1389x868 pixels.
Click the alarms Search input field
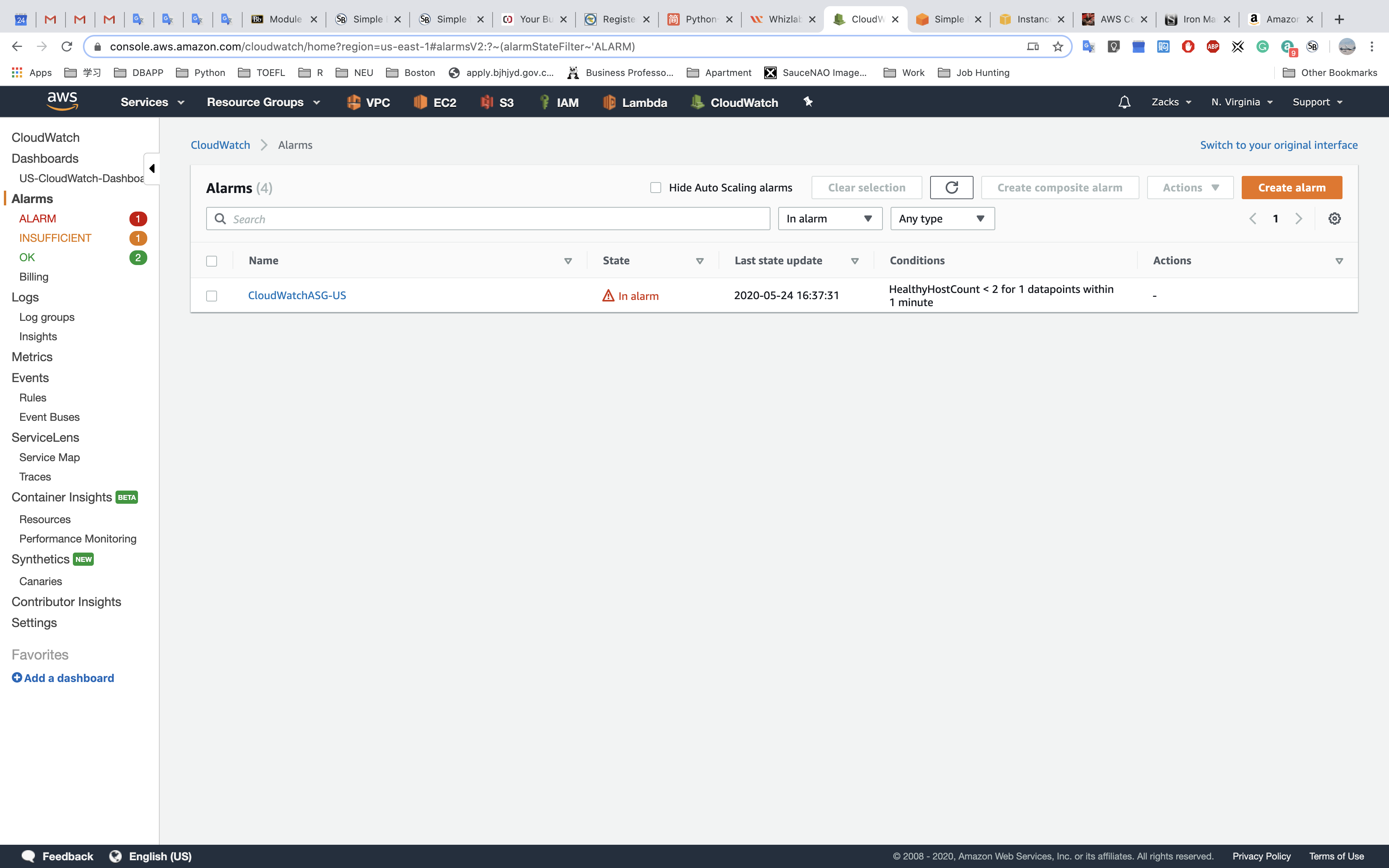(x=488, y=219)
